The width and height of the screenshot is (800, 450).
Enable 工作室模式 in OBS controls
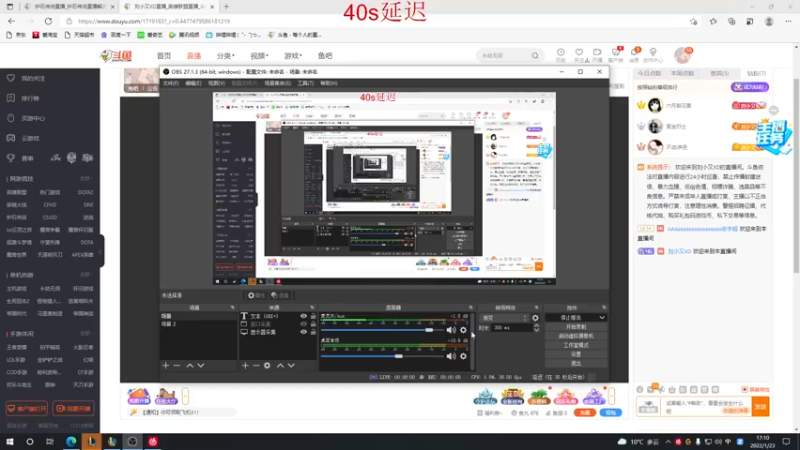pyautogui.click(x=576, y=345)
